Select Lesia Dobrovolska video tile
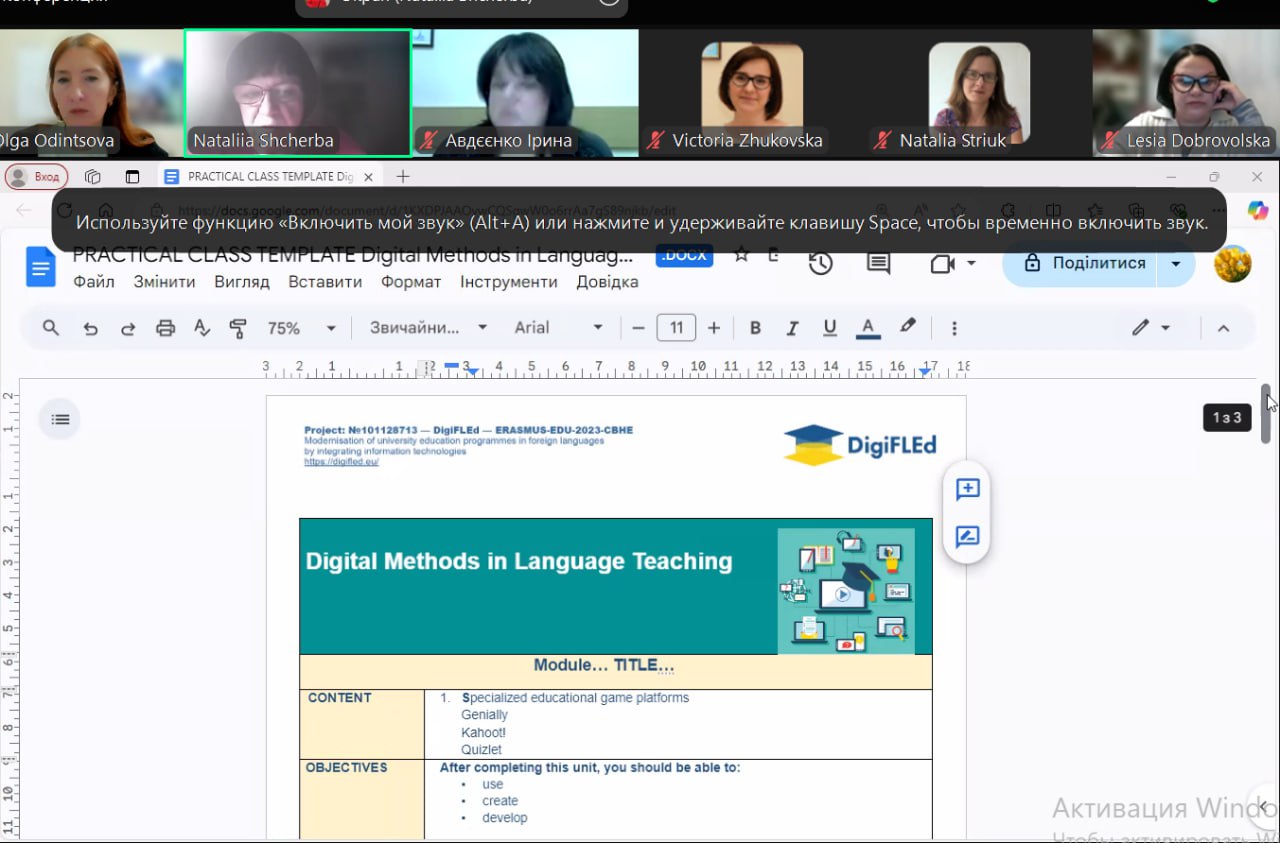Screen dimensions: 1280x843 pos(1186,93)
